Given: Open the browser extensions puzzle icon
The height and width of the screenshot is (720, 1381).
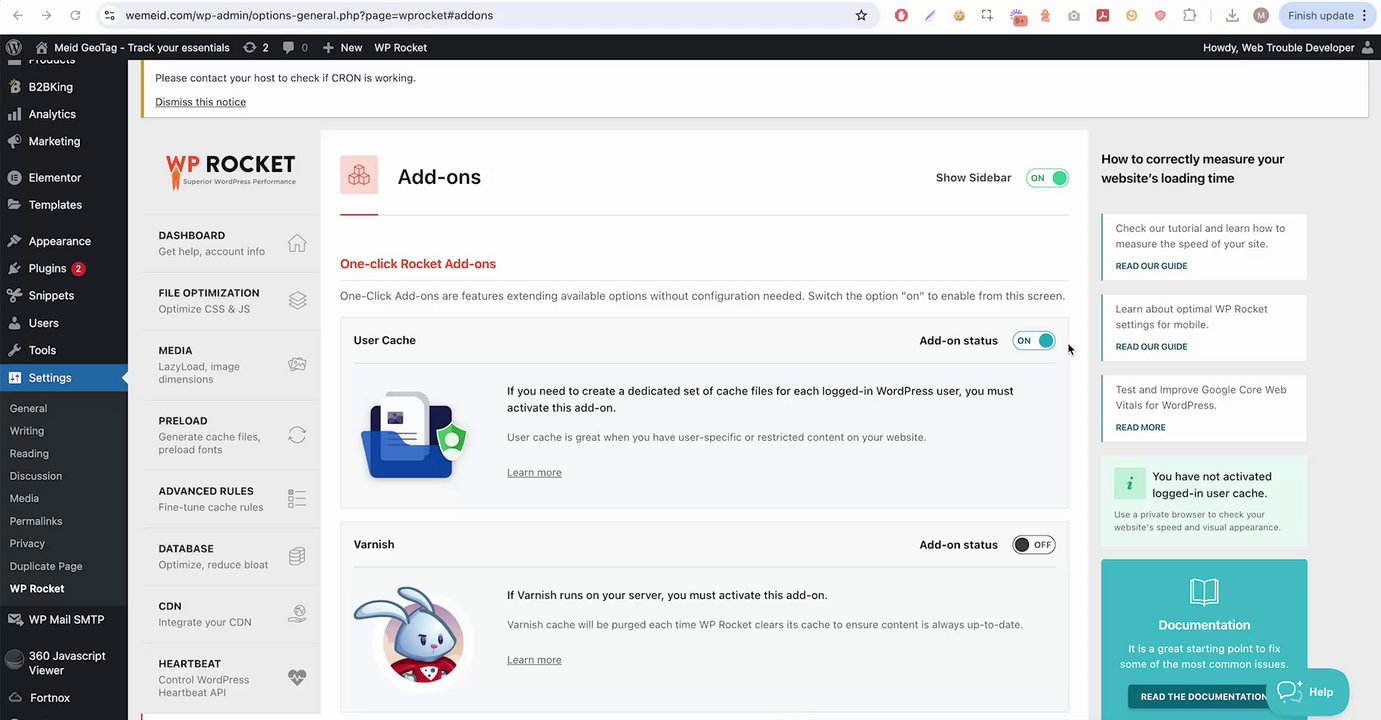Looking at the screenshot, I should tap(1189, 15).
